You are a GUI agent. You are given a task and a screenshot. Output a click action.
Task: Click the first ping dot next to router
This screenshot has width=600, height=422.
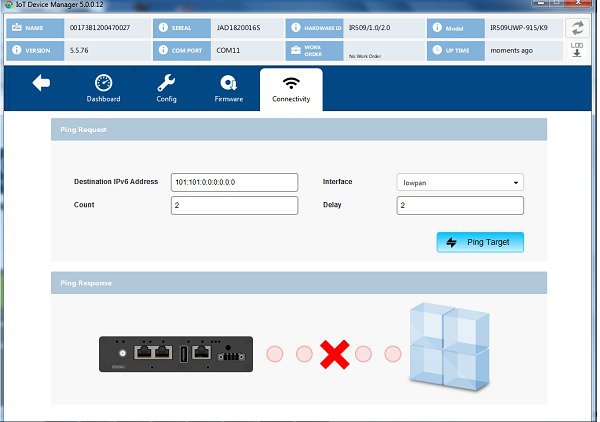(x=275, y=354)
